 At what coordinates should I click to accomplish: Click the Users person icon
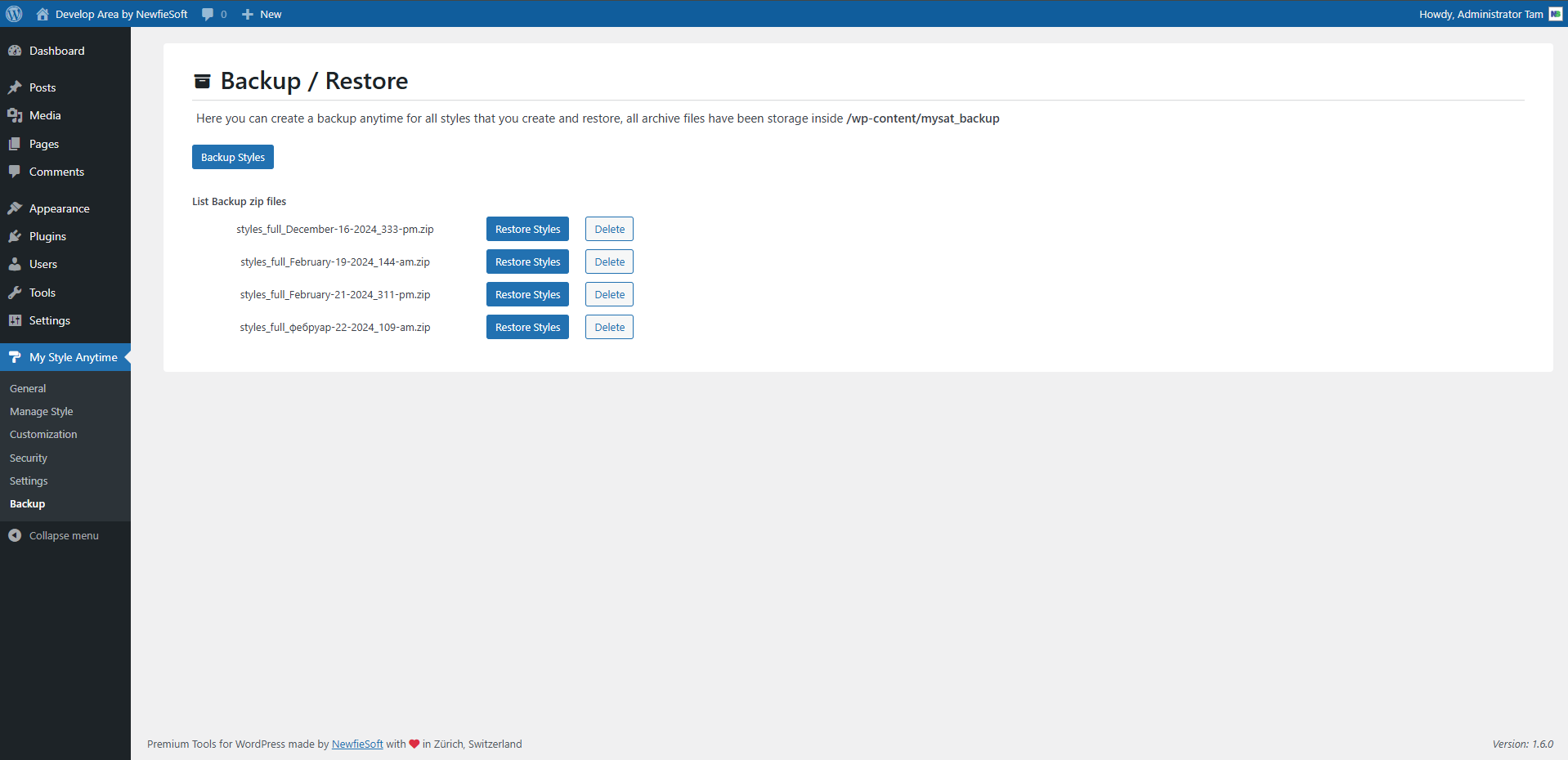coord(15,264)
